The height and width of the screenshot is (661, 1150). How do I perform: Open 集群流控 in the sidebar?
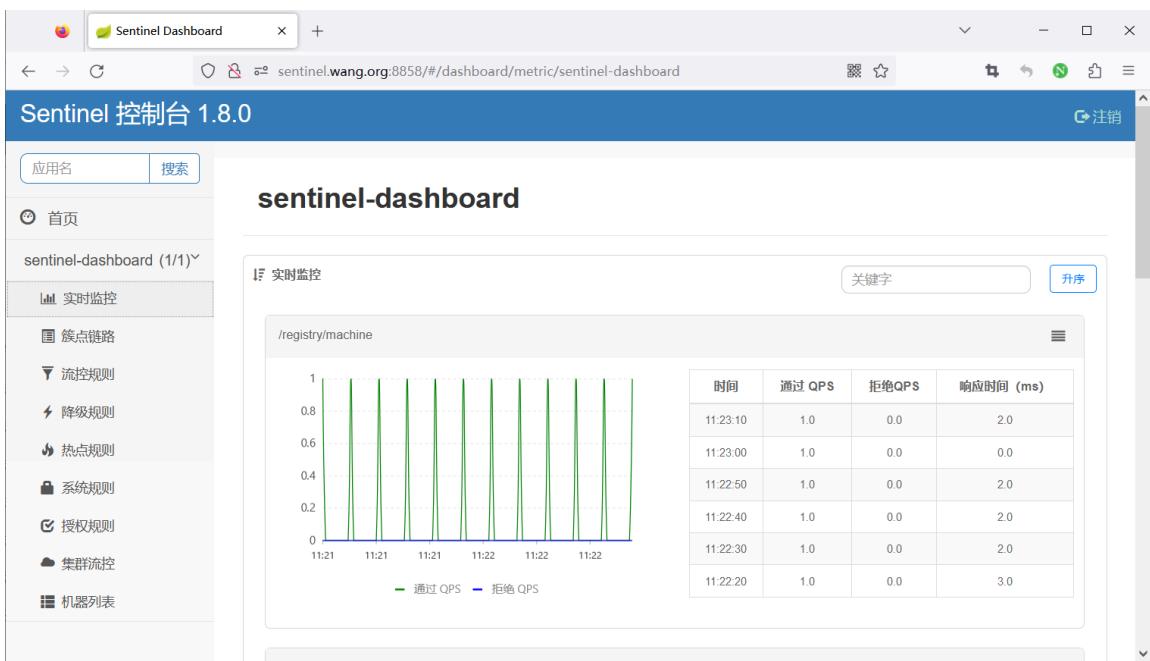tap(110, 563)
